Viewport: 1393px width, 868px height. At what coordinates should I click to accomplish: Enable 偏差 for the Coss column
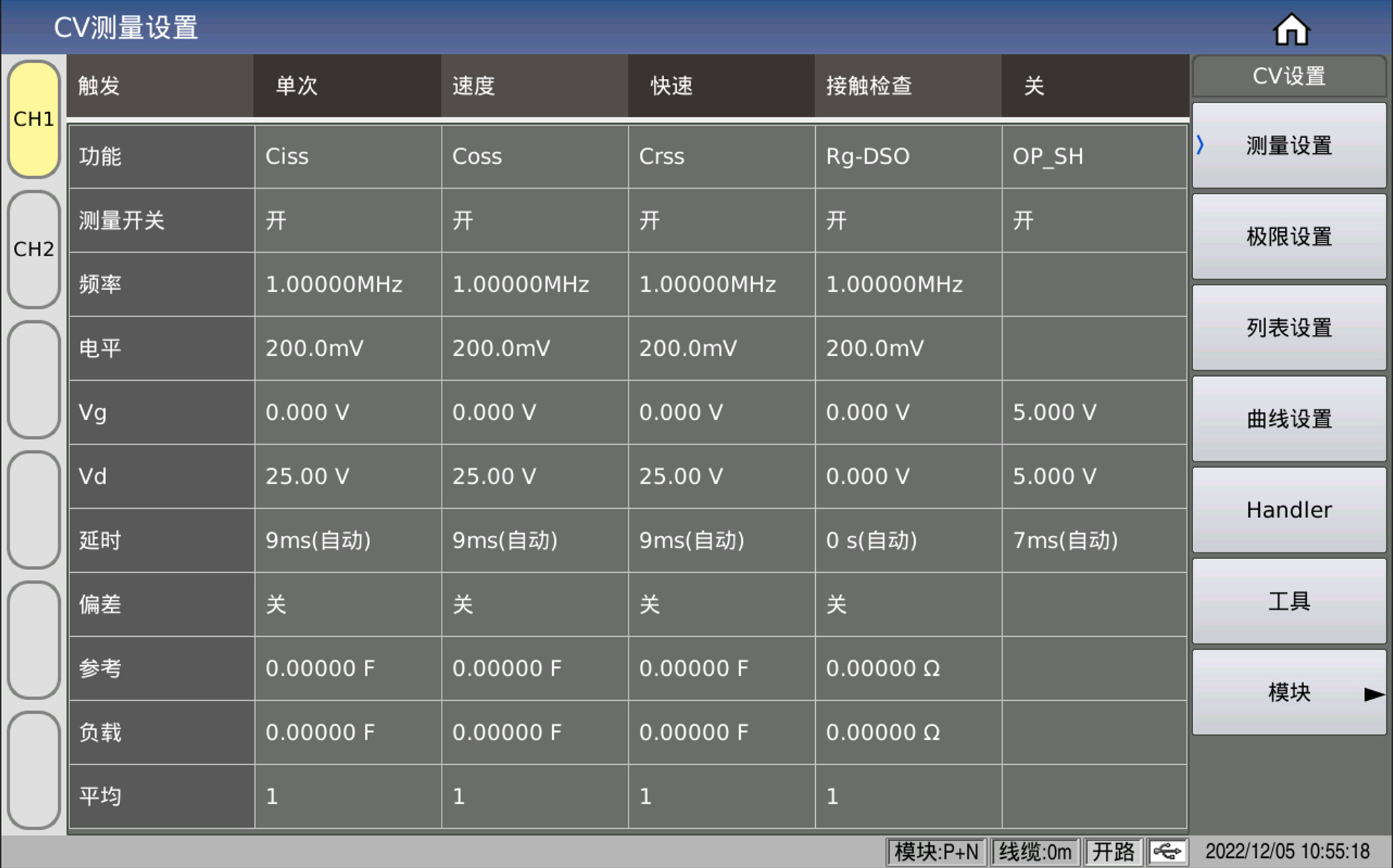coord(535,604)
